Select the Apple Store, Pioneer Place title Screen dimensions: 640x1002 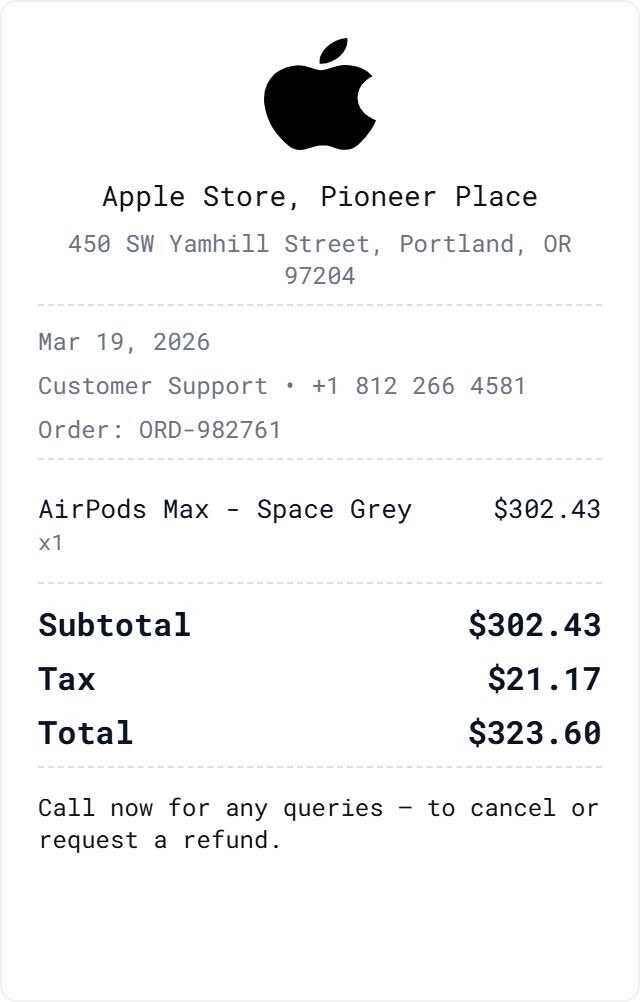click(320, 197)
